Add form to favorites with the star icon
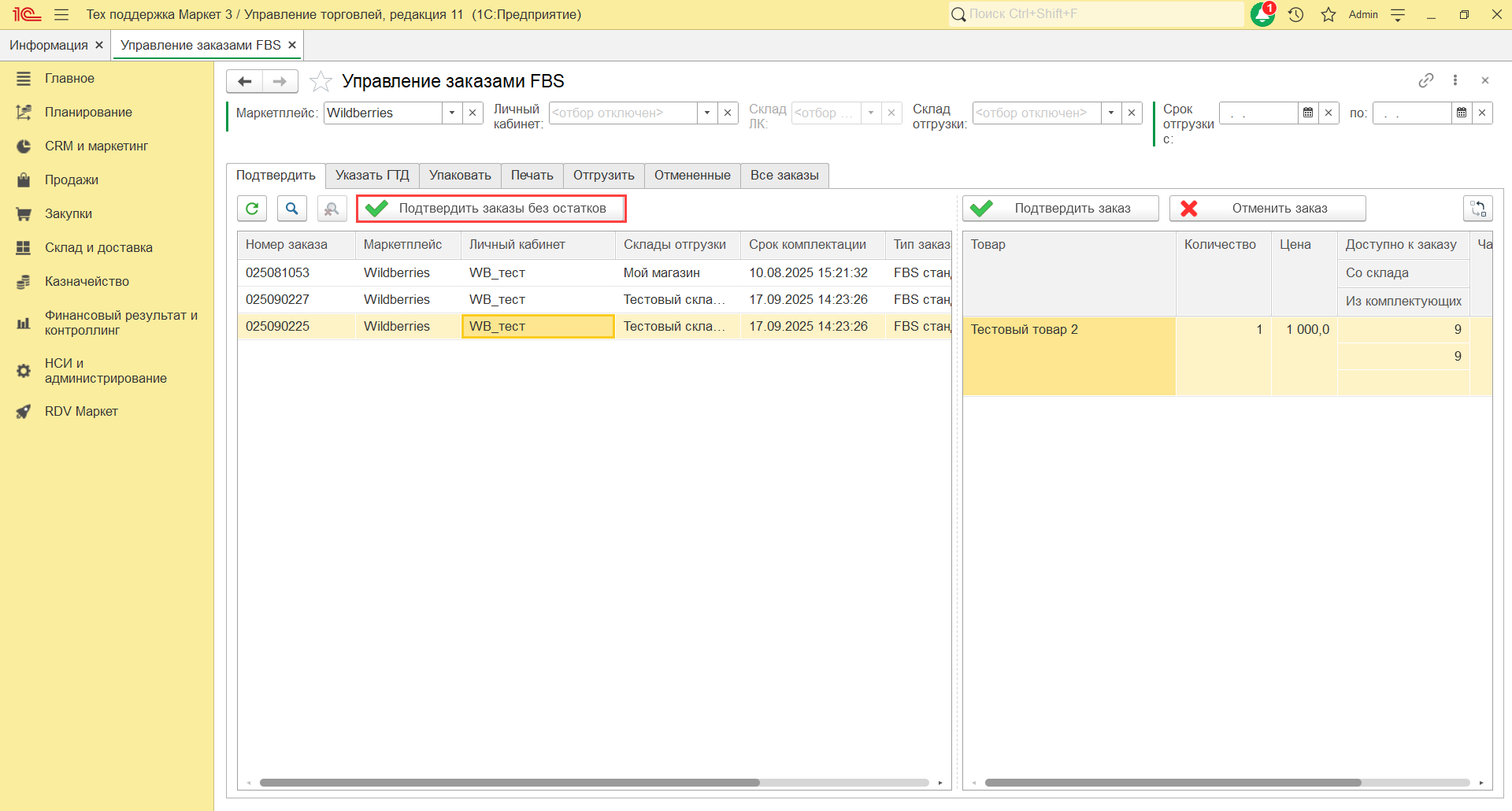The width and height of the screenshot is (1512, 811). pos(321,81)
